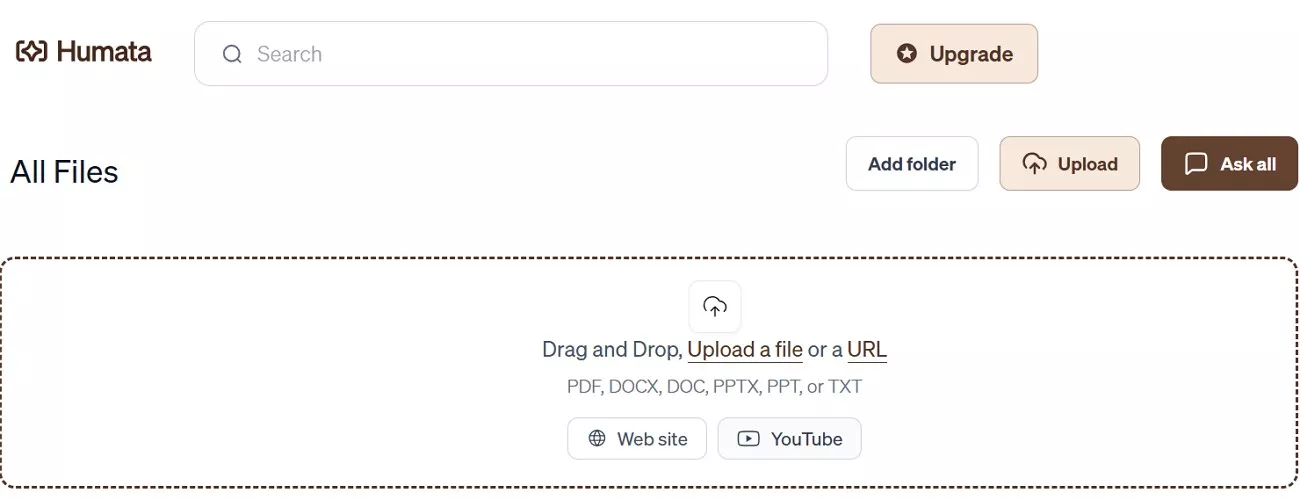Viewport: 1300px width, 500px height.
Task: Open the URL link in the drop zone
Action: point(867,350)
